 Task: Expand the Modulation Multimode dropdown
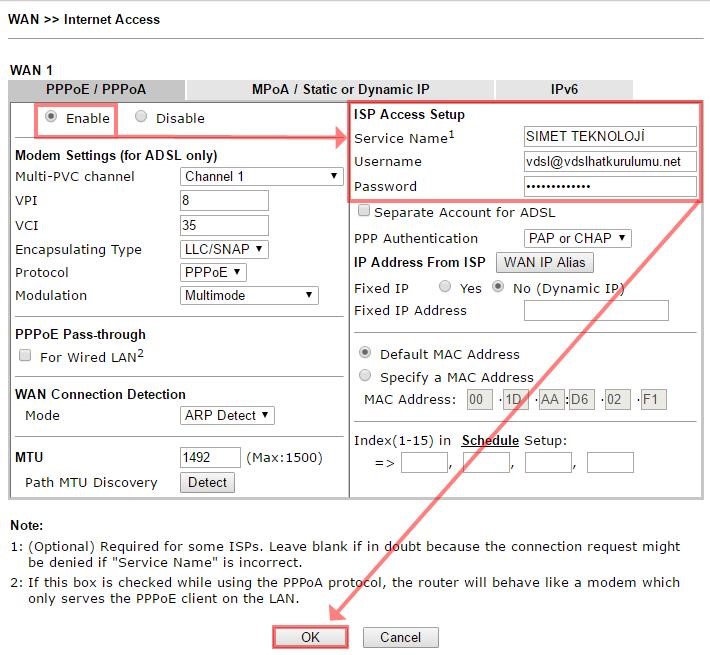click(249, 295)
